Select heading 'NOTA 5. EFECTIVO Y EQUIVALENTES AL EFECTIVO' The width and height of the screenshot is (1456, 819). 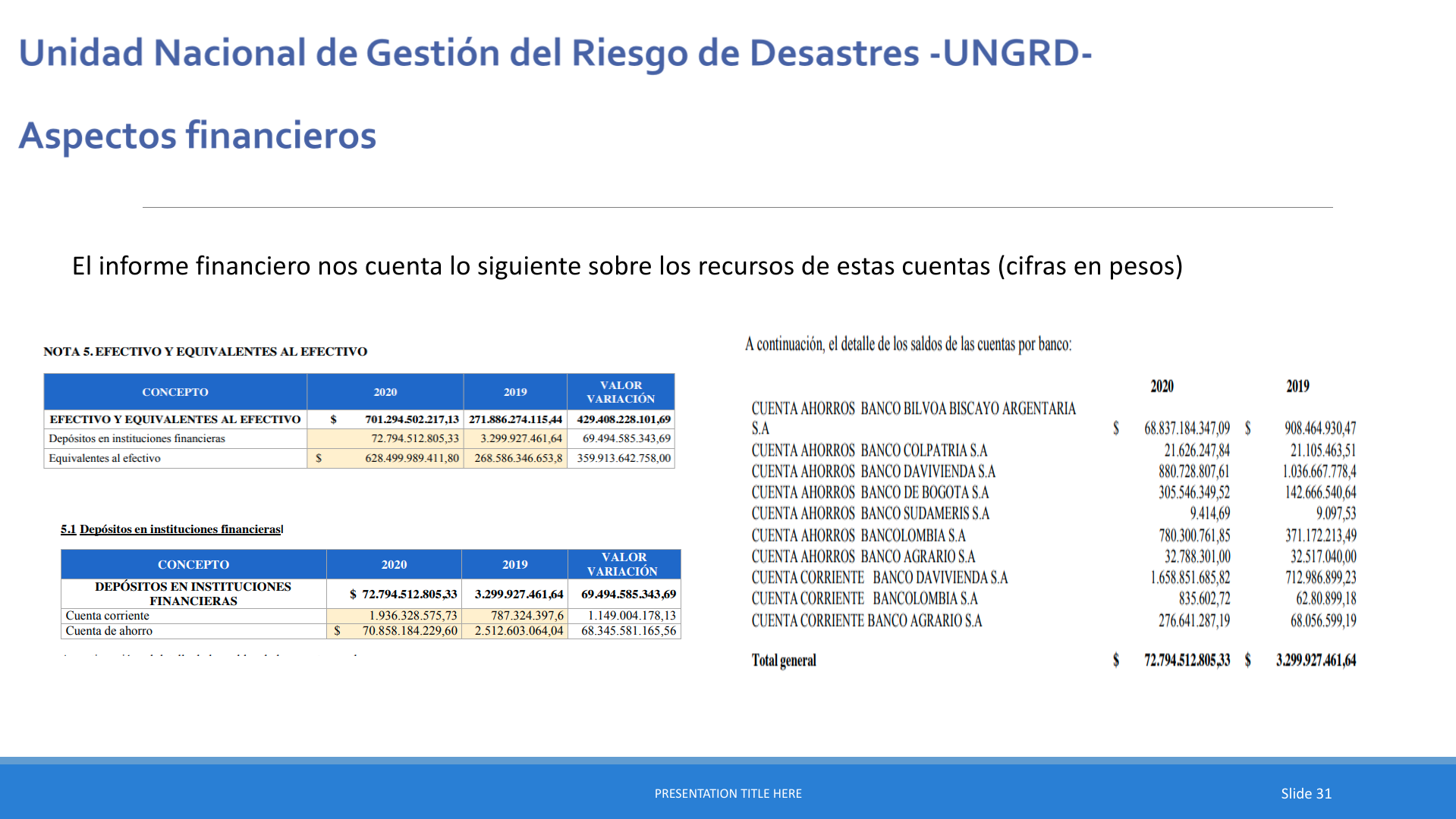pyautogui.click(x=205, y=352)
